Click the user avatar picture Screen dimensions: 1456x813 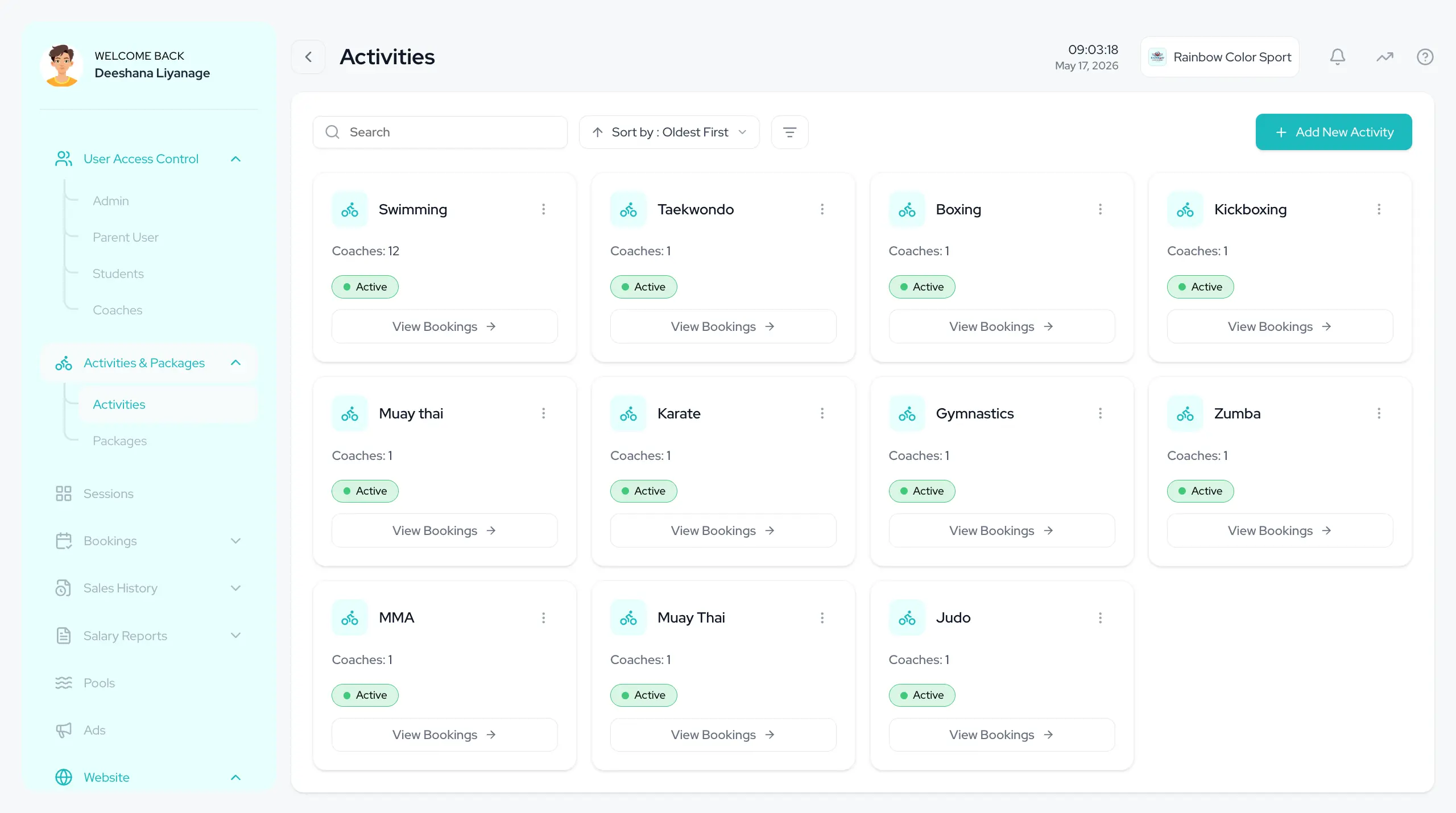[x=61, y=65]
